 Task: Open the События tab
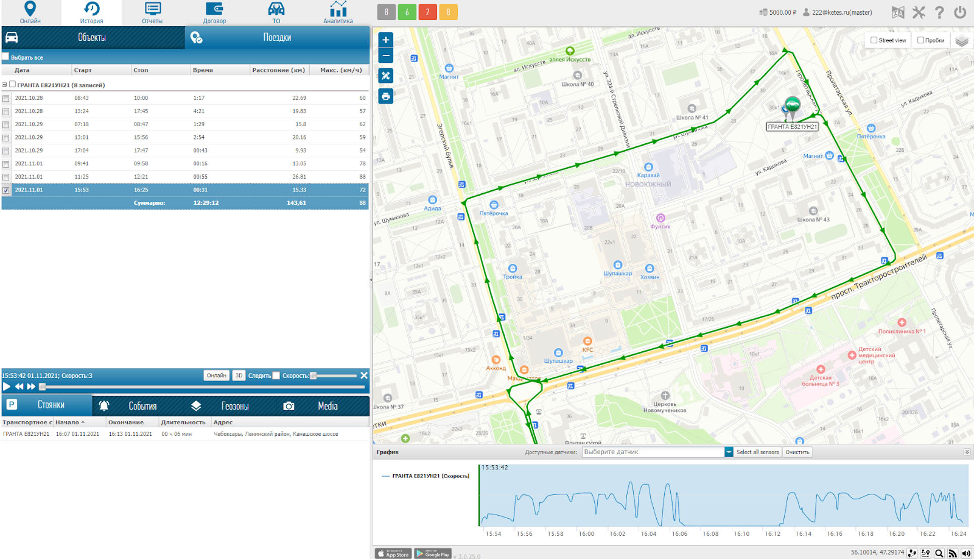click(130, 406)
